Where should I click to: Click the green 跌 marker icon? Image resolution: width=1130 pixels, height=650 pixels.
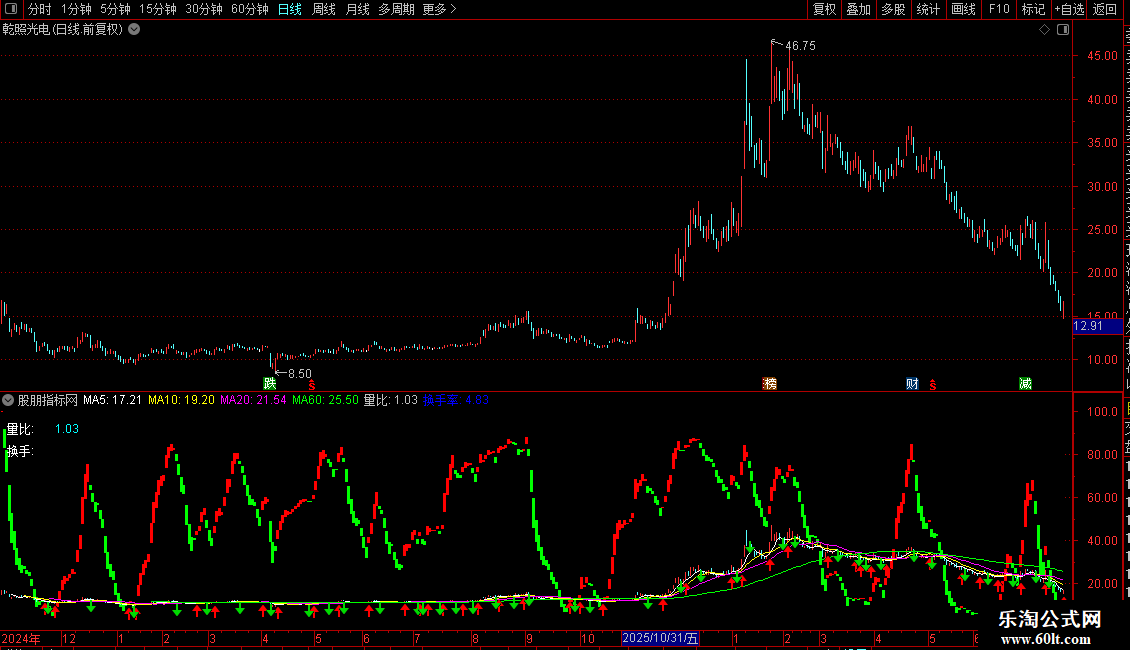point(270,383)
